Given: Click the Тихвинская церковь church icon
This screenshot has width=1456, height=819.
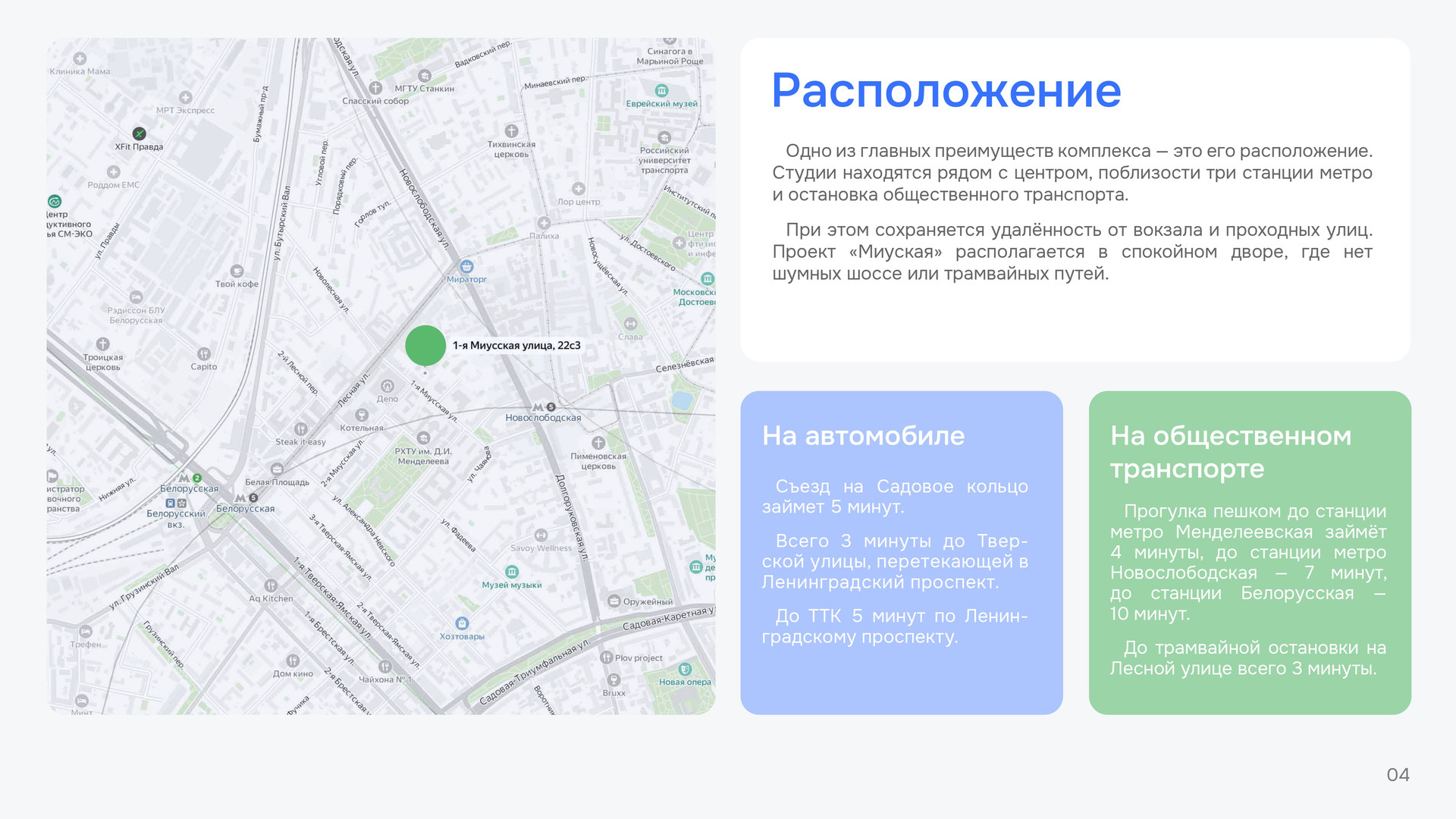Looking at the screenshot, I should 511,130.
